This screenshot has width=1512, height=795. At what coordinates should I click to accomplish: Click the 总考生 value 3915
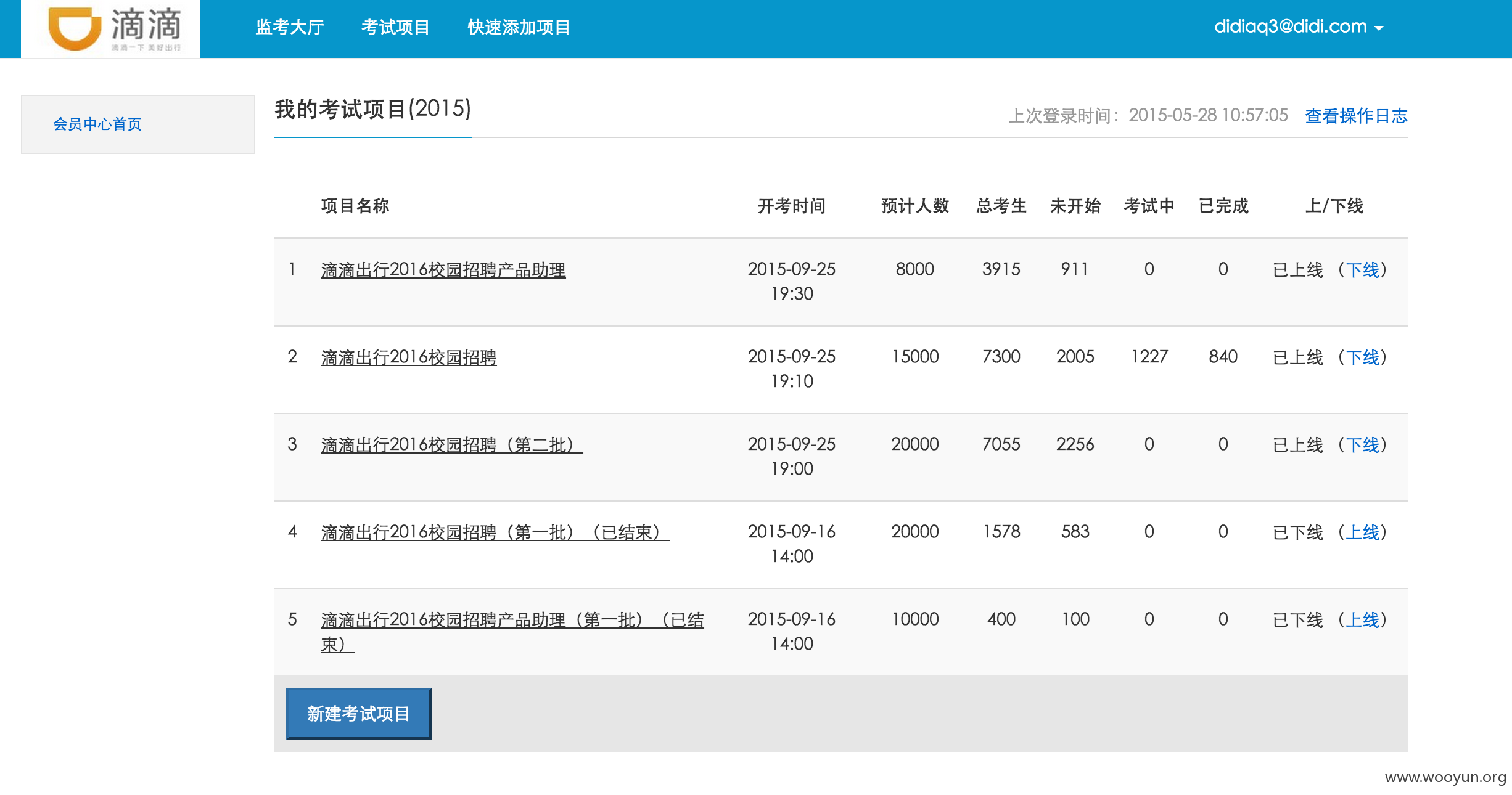coord(1001,269)
